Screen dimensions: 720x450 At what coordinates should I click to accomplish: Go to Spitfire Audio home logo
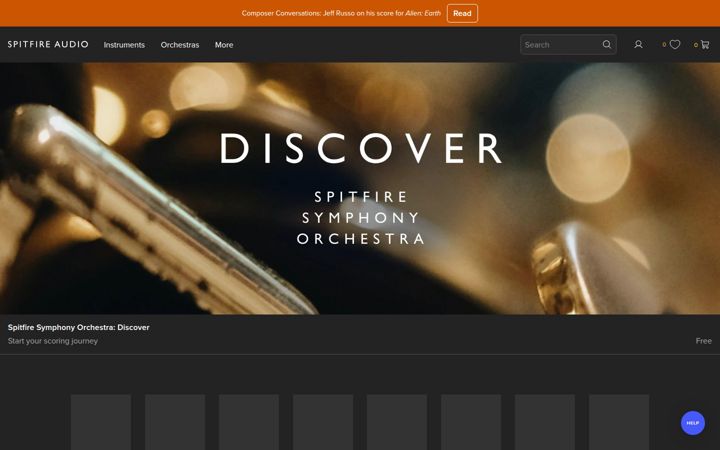click(x=48, y=45)
